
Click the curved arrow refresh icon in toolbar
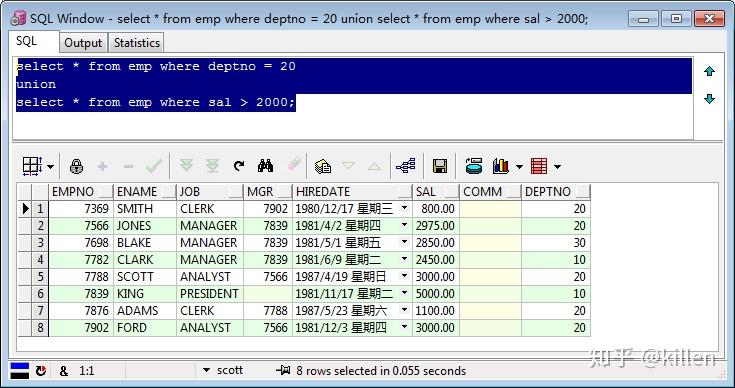(239, 165)
